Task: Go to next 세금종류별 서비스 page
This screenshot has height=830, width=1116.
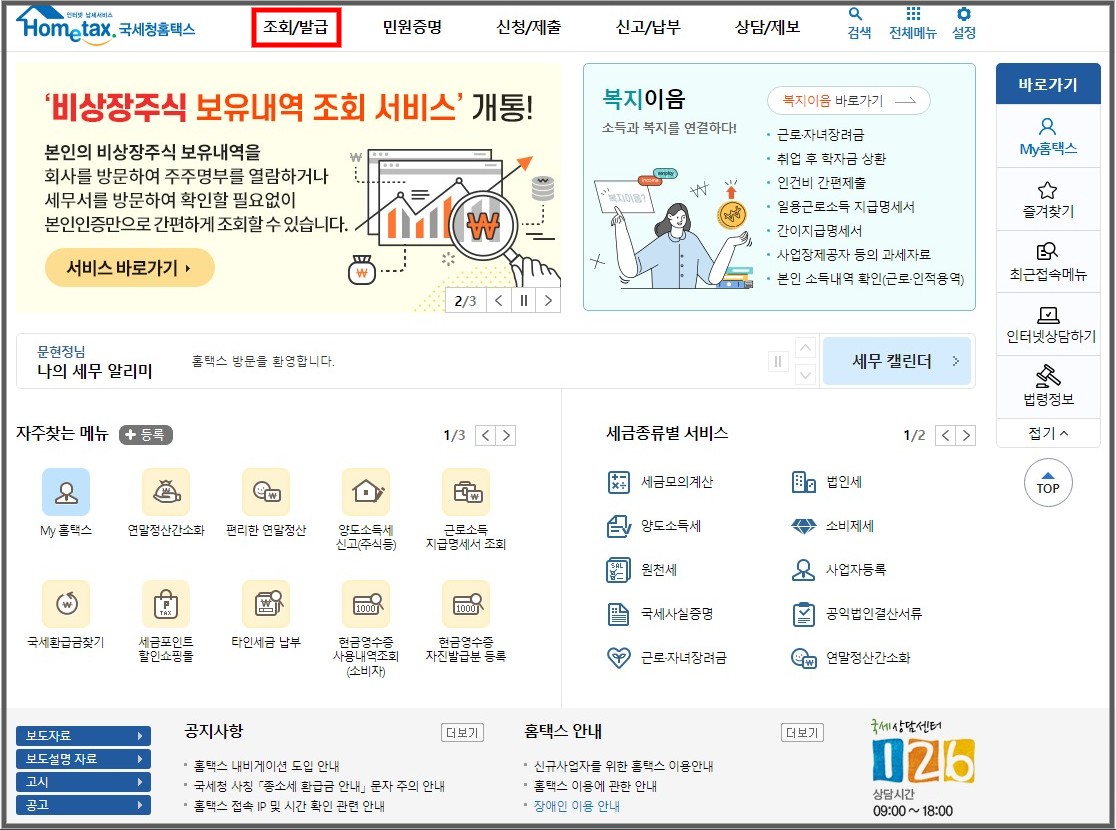Action: click(x=966, y=435)
